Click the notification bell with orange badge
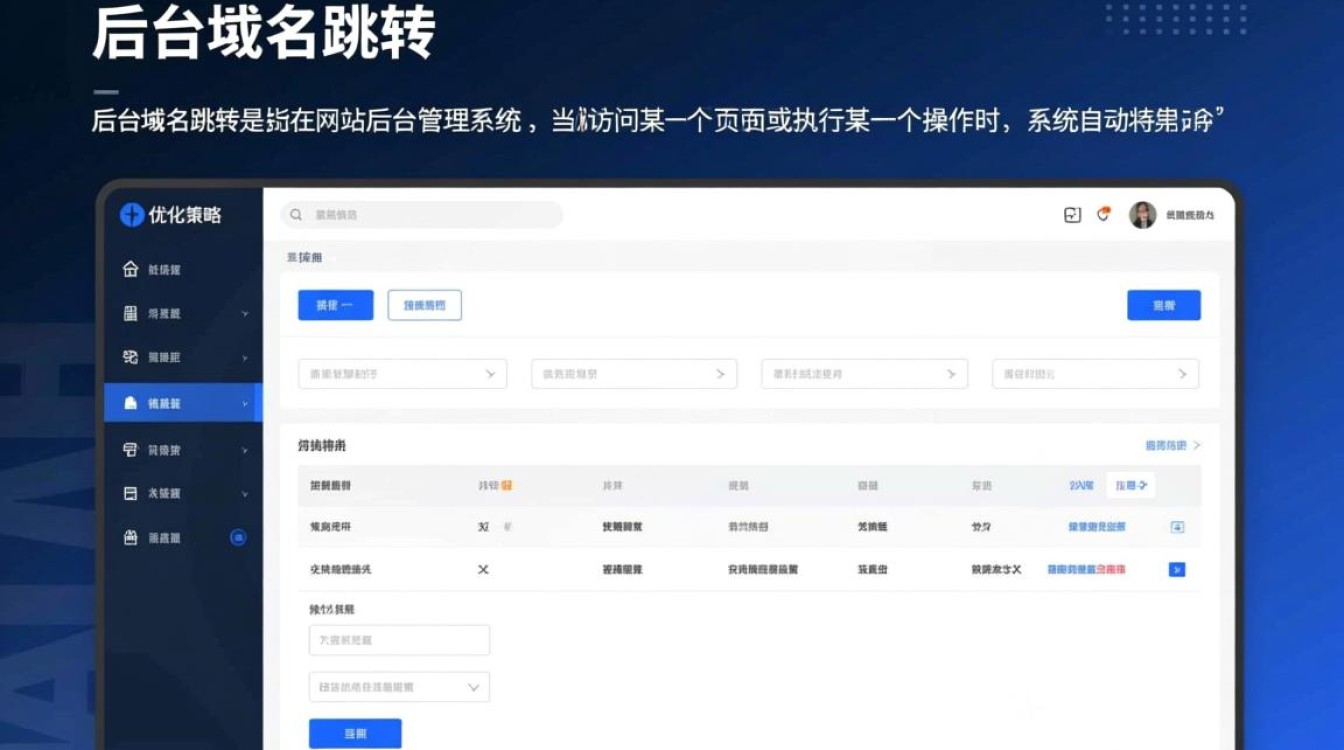 tap(1103, 214)
